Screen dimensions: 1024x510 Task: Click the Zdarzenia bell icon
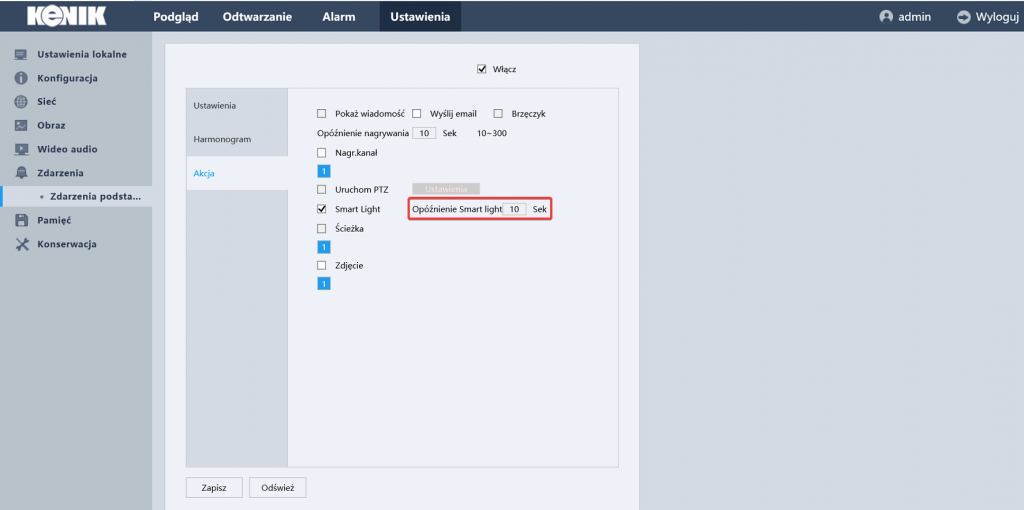coord(20,173)
